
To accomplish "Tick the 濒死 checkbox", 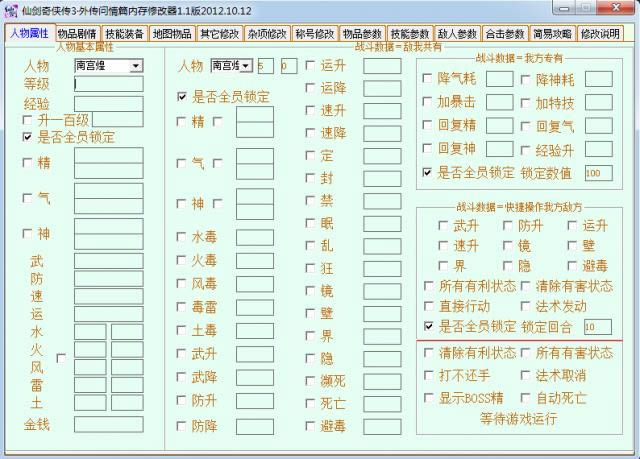I will 310,381.
